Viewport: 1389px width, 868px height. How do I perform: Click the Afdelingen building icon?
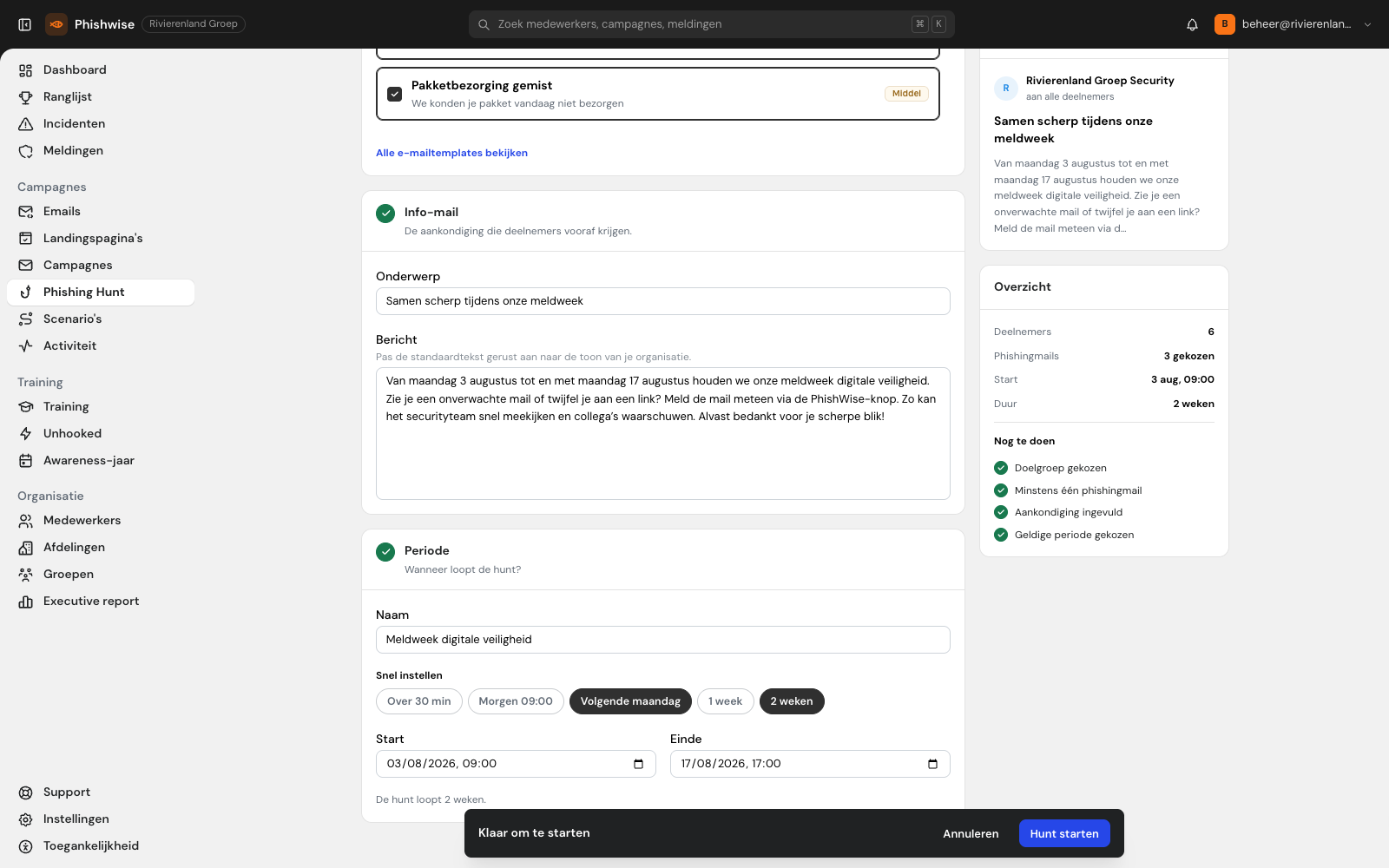pyautogui.click(x=26, y=548)
